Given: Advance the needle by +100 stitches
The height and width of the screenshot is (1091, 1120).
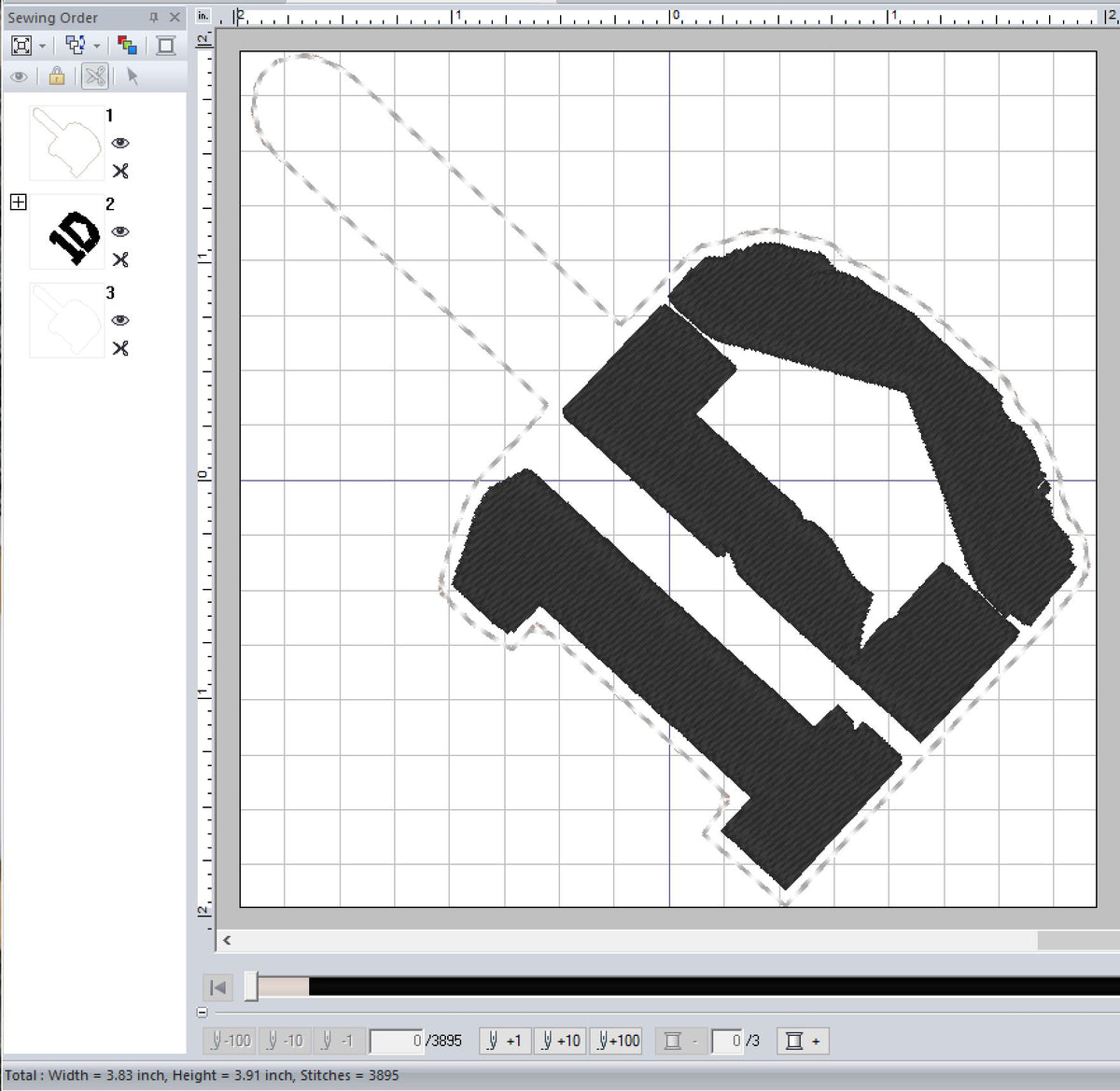Looking at the screenshot, I should click(x=619, y=1041).
